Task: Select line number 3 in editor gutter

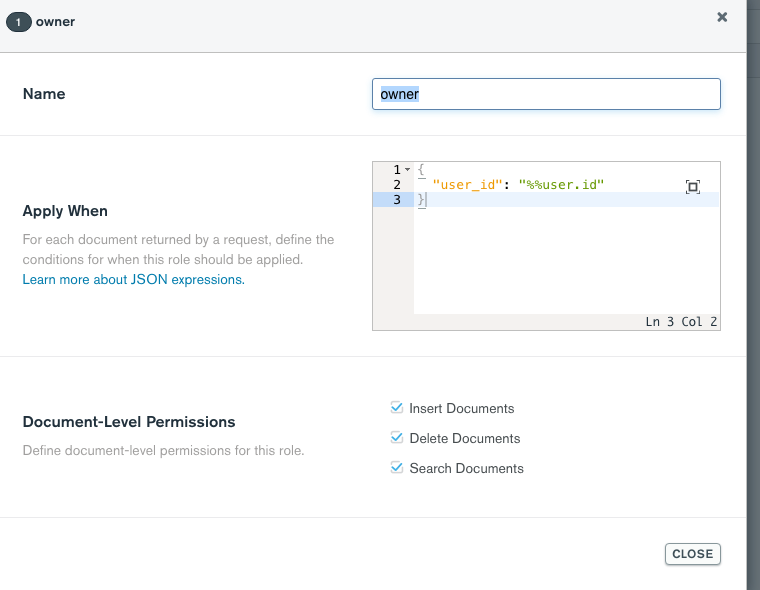Action: [397, 200]
